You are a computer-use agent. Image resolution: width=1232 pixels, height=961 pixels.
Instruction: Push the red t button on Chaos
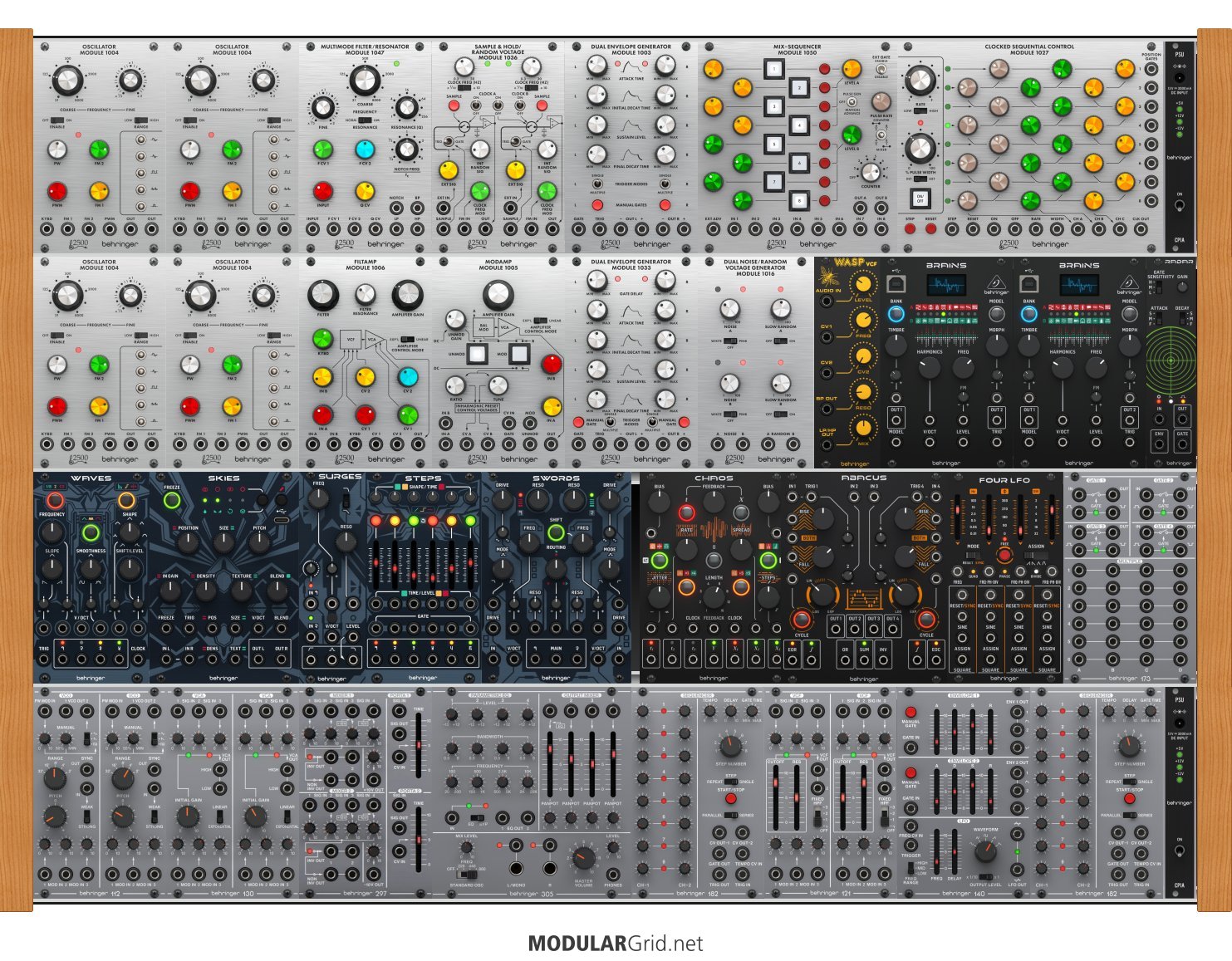pos(687,512)
